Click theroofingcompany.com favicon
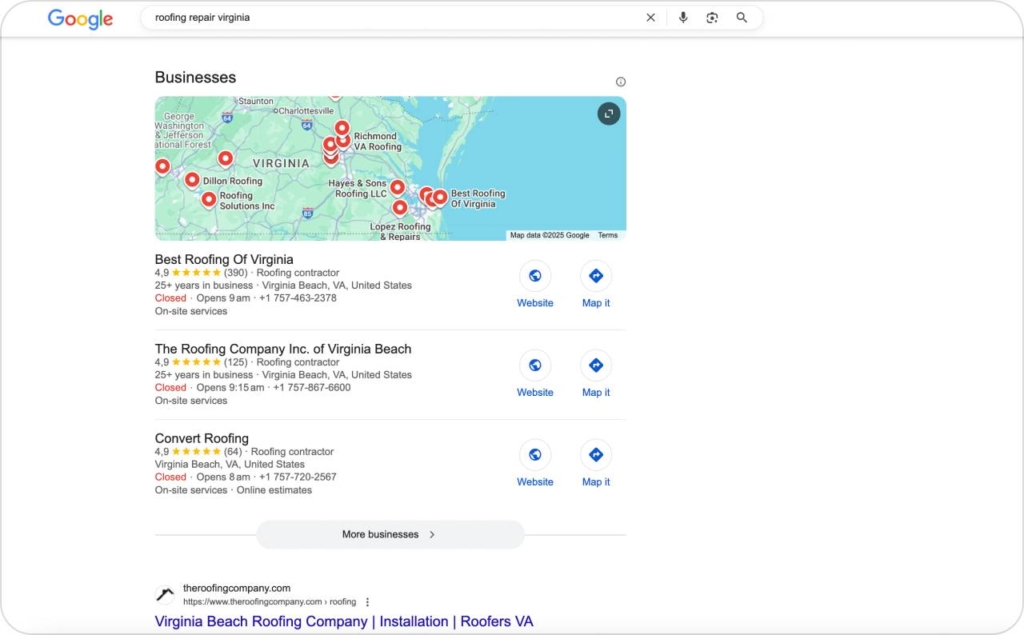1024x635 pixels. pos(165,594)
